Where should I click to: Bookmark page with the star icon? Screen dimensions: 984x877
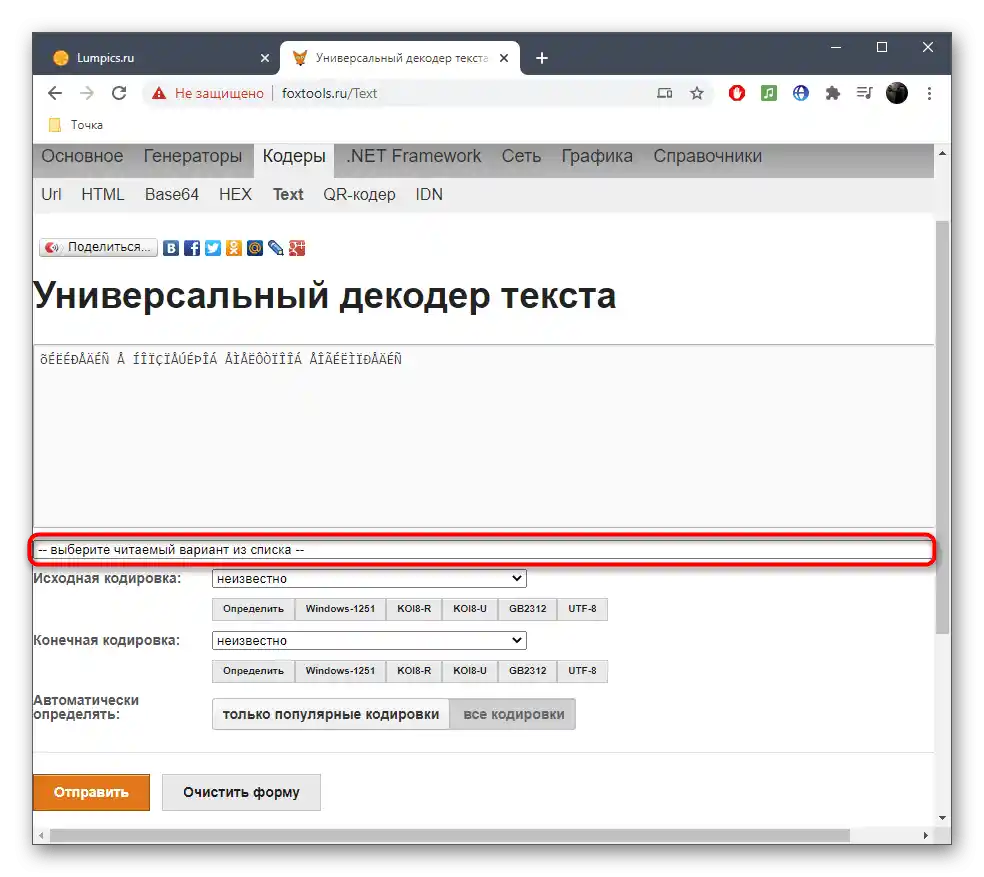697,94
